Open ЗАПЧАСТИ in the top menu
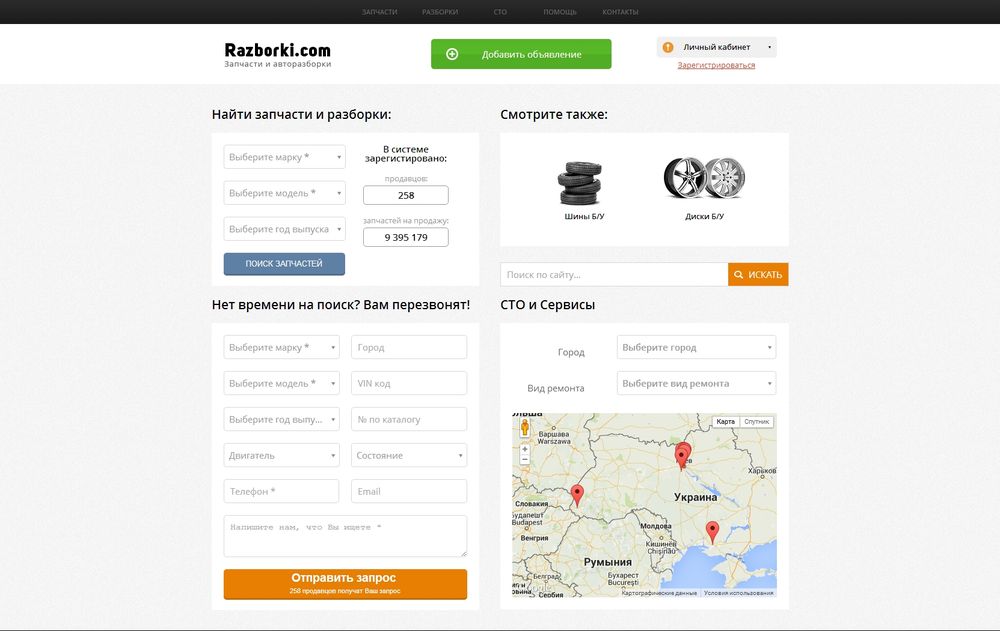1000x631 pixels. (379, 12)
